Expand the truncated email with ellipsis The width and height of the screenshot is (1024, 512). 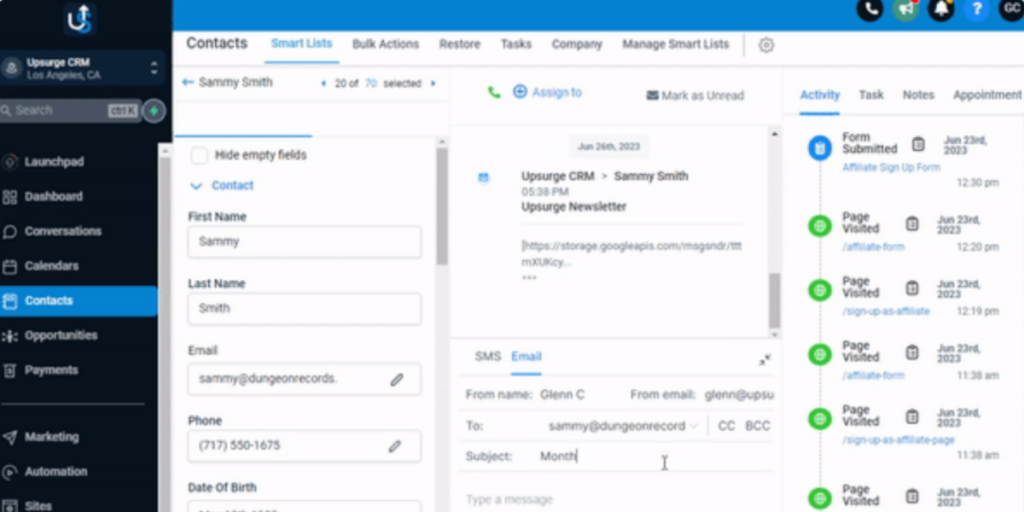529,278
